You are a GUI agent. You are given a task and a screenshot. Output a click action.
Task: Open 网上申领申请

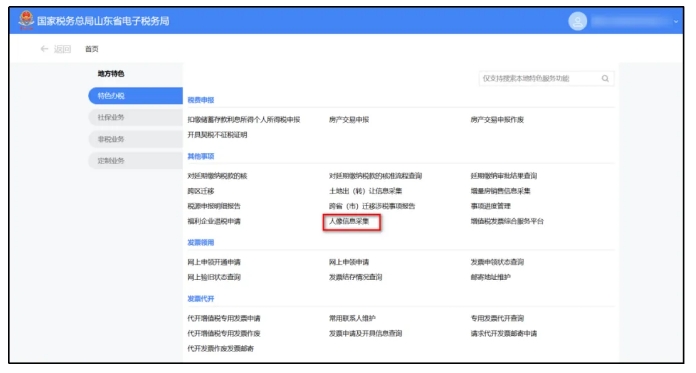pos(349,262)
